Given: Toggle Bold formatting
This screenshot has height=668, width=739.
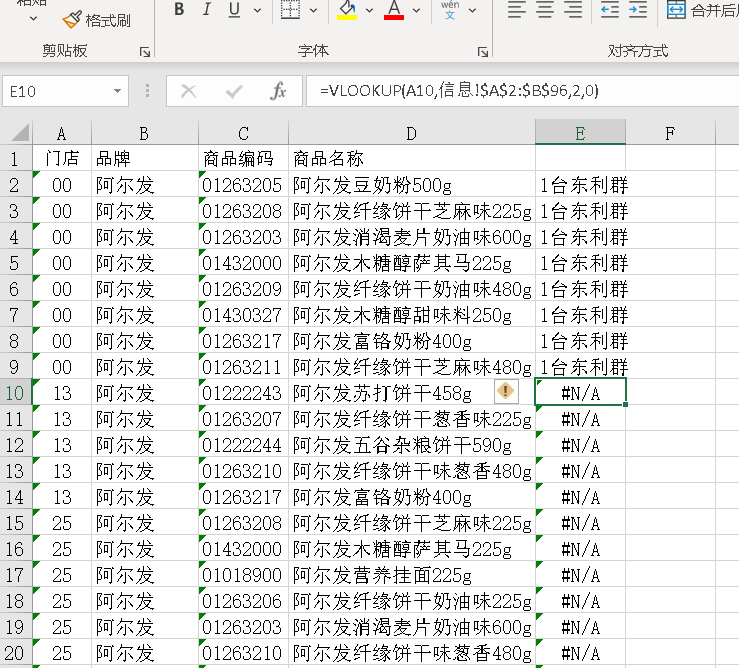Looking at the screenshot, I should pyautogui.click(x=179, y=9).
